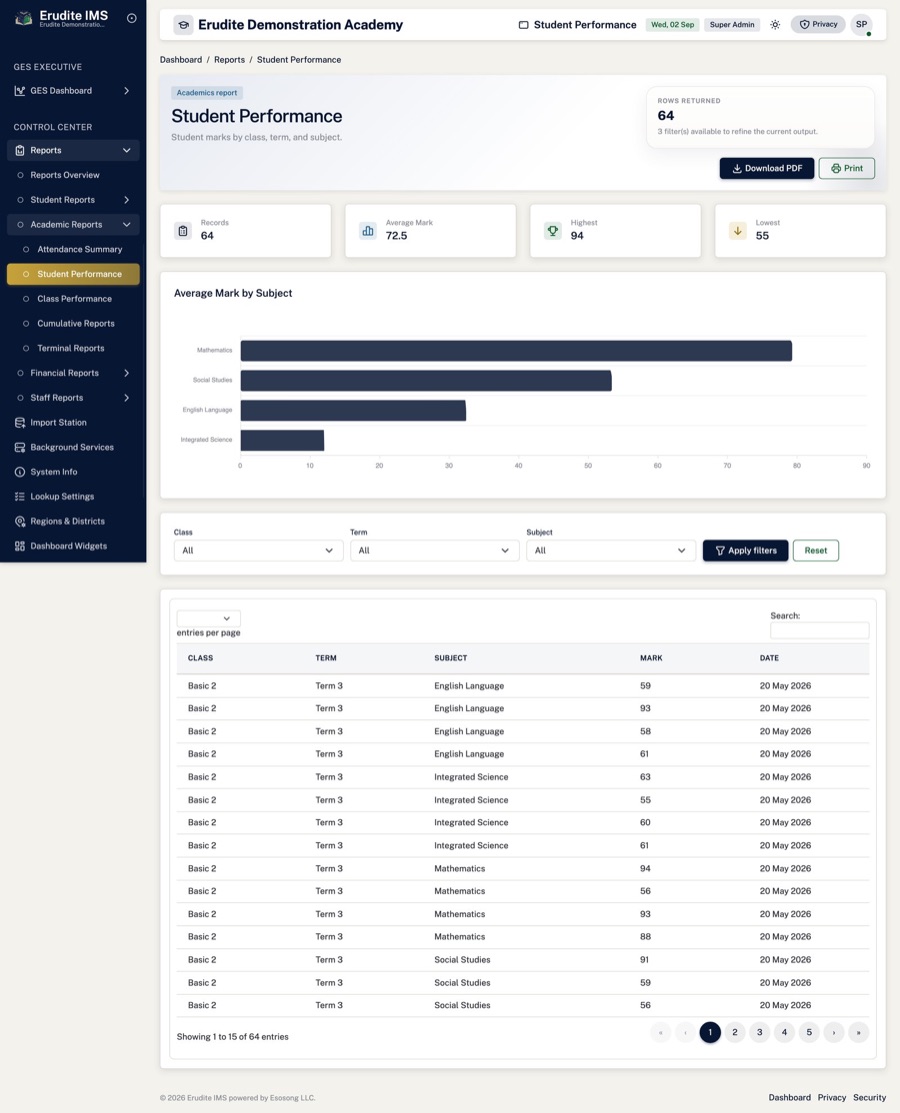Click the Download PDF button
The height and width of the screenshot is (1113, 900).
[767, 168]
